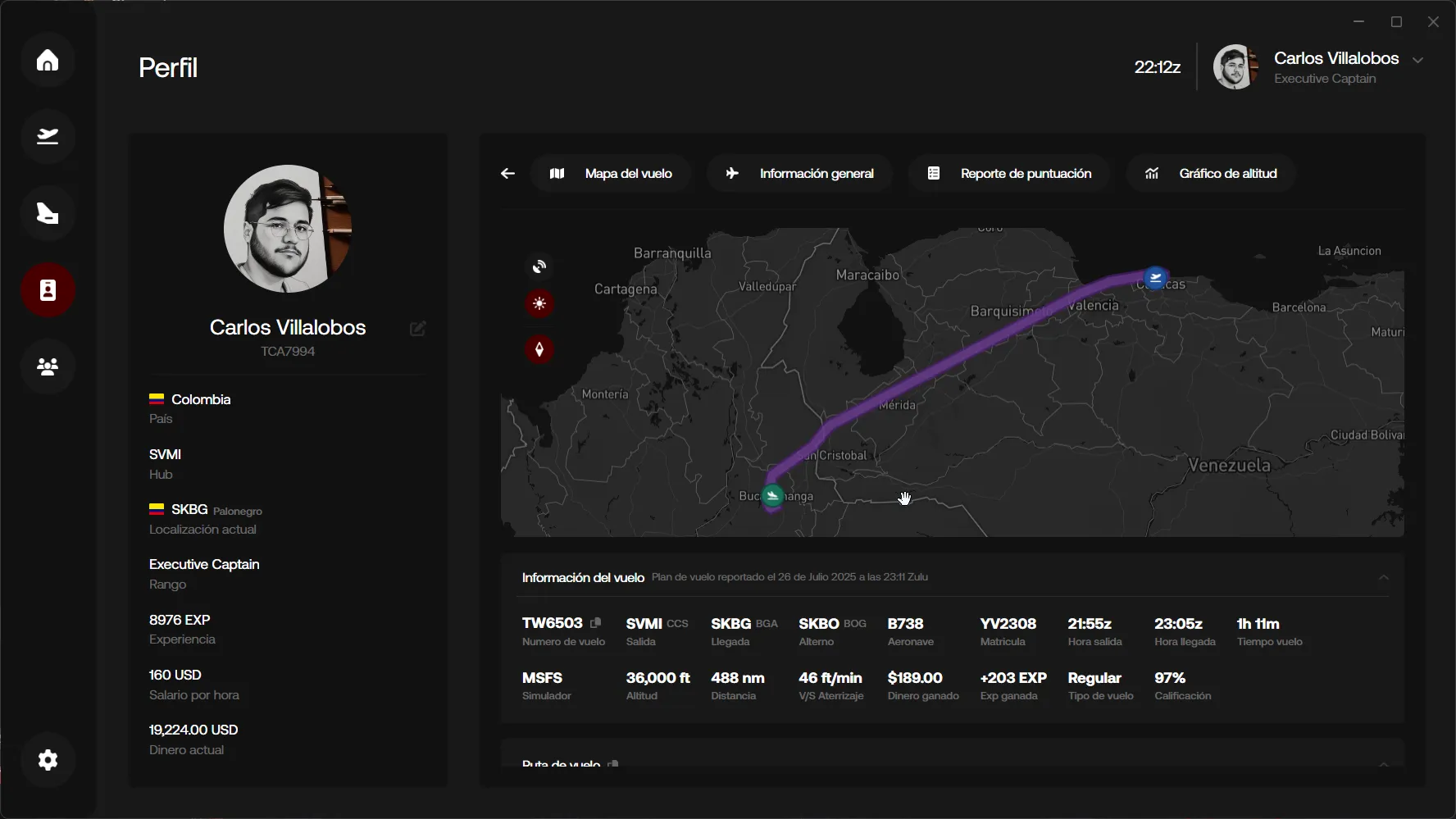Switch to the Reporte de puntuación tab
The height and width of the screenshot is (819, 1456).
click(x=1009, y=173)
